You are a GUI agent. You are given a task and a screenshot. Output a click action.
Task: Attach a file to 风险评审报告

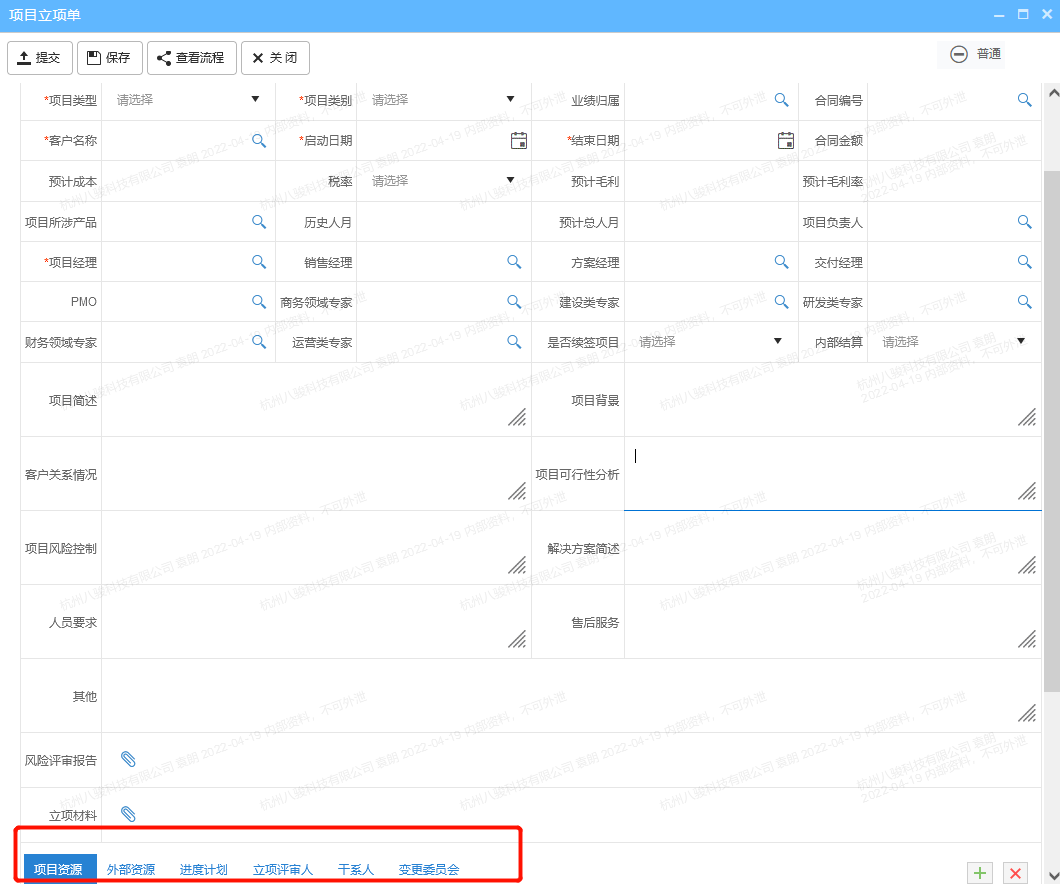click(128, 758)
